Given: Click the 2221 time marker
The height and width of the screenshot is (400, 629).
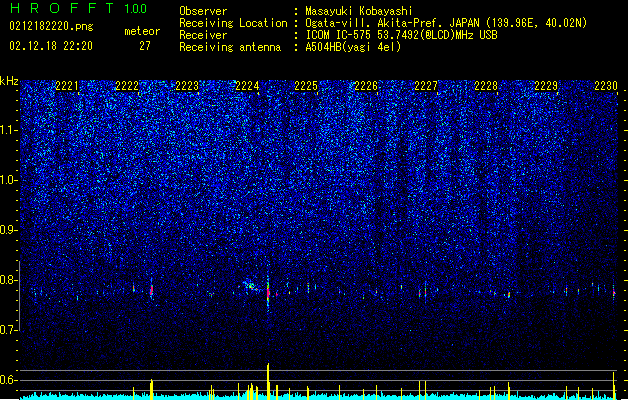Looking at the screenshot, I should point(67,86).
